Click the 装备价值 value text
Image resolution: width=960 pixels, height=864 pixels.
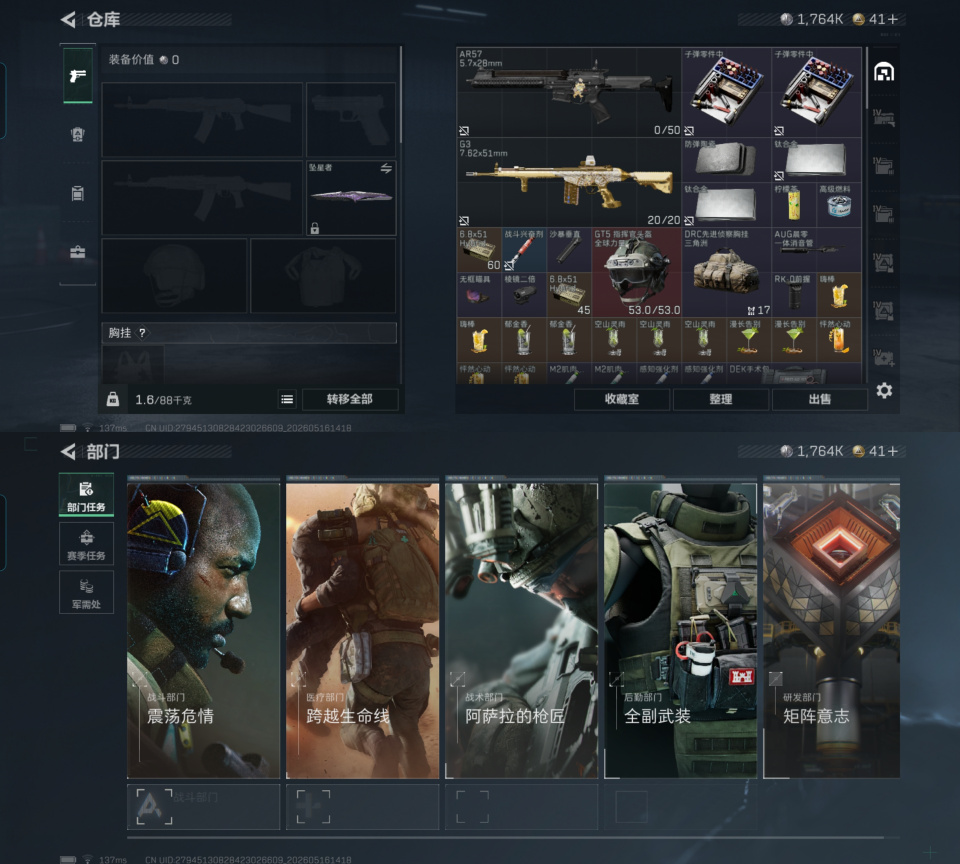(x=144, y=59)
